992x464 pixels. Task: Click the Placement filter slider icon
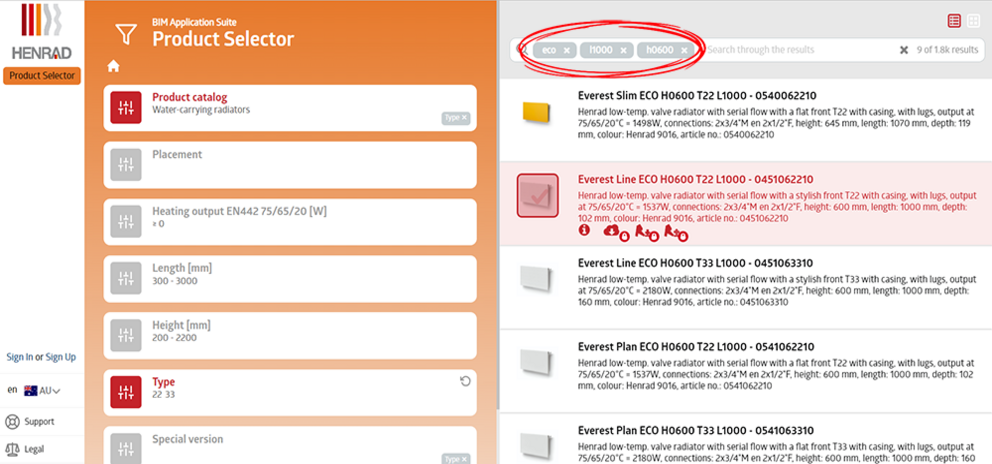(x=126, y=165)
